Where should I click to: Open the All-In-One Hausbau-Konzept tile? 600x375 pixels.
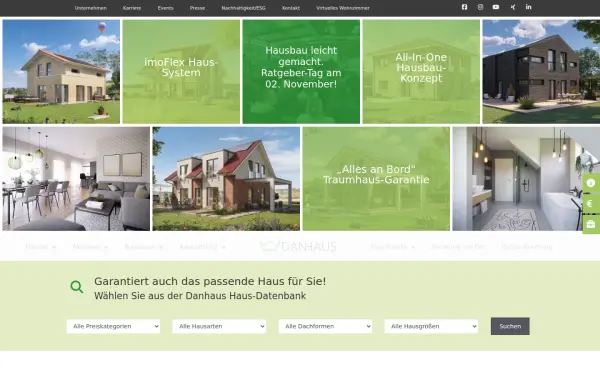(x=421, y=72)
